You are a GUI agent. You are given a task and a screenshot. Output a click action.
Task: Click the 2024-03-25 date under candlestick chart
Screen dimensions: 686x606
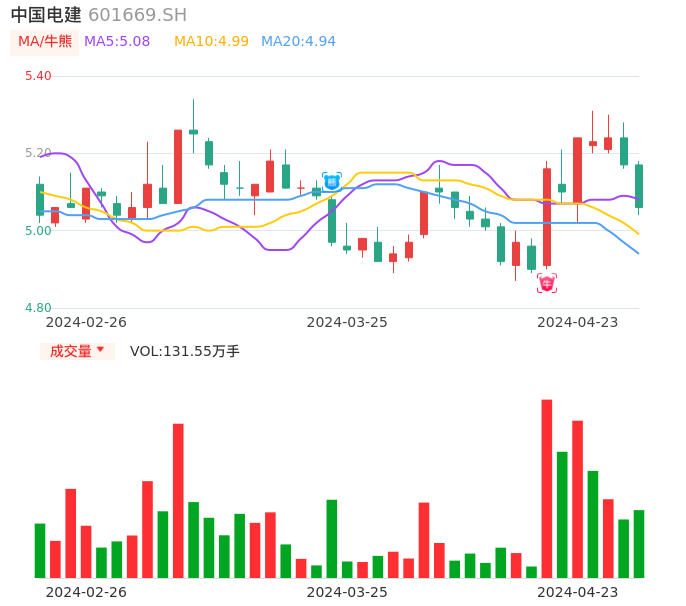point(347,322)
